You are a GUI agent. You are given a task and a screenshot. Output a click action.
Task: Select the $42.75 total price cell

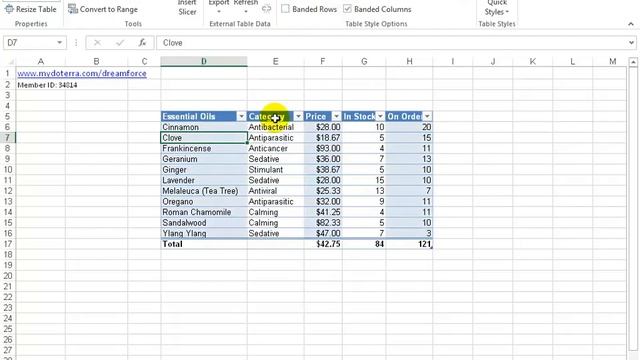(323, 244)
